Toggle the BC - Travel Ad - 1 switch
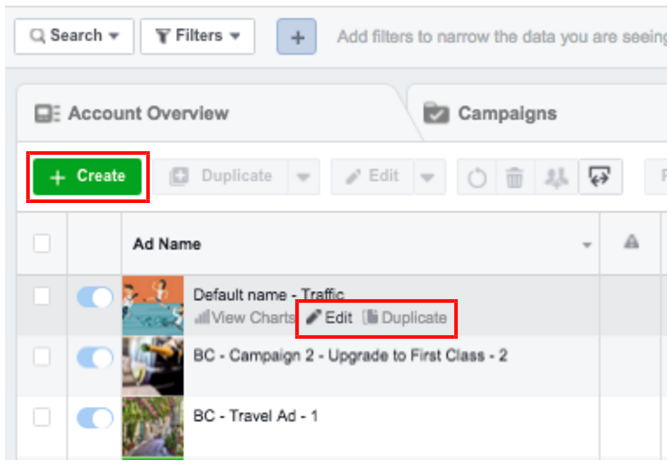 click(x=95, y=418)
